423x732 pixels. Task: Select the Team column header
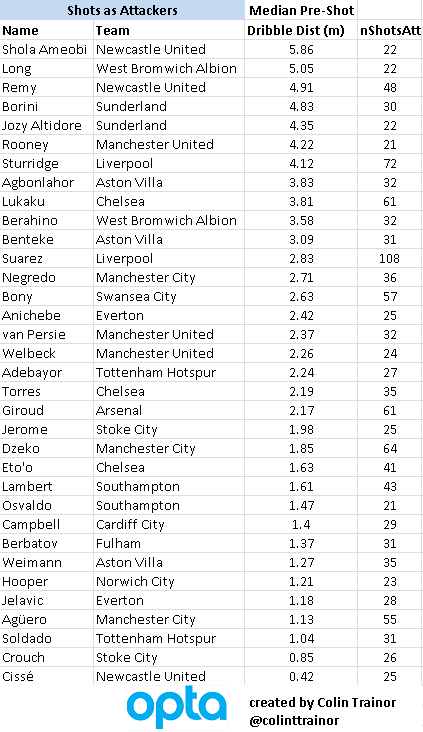click(169, 30)
